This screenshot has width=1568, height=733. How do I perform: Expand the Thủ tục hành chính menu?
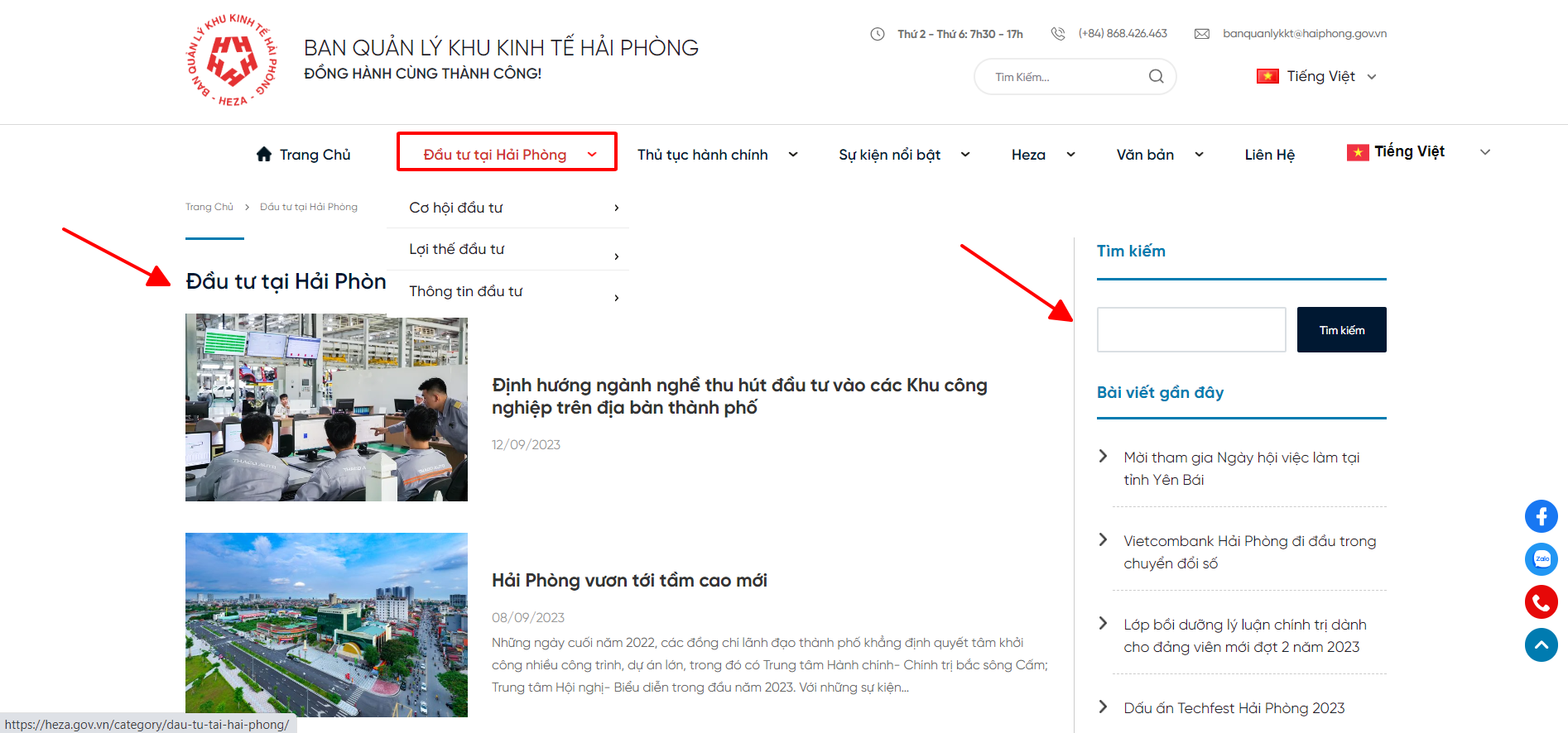(x=717, y=155)
